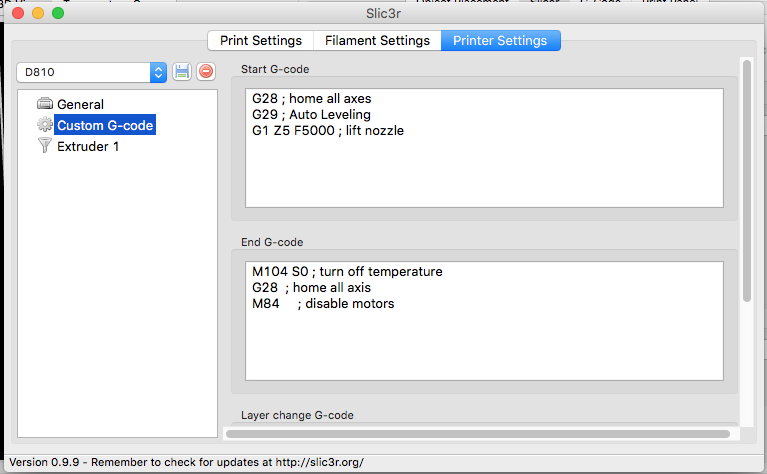
Task: Select Custom G-code tree entry
Action: point(105,125)
